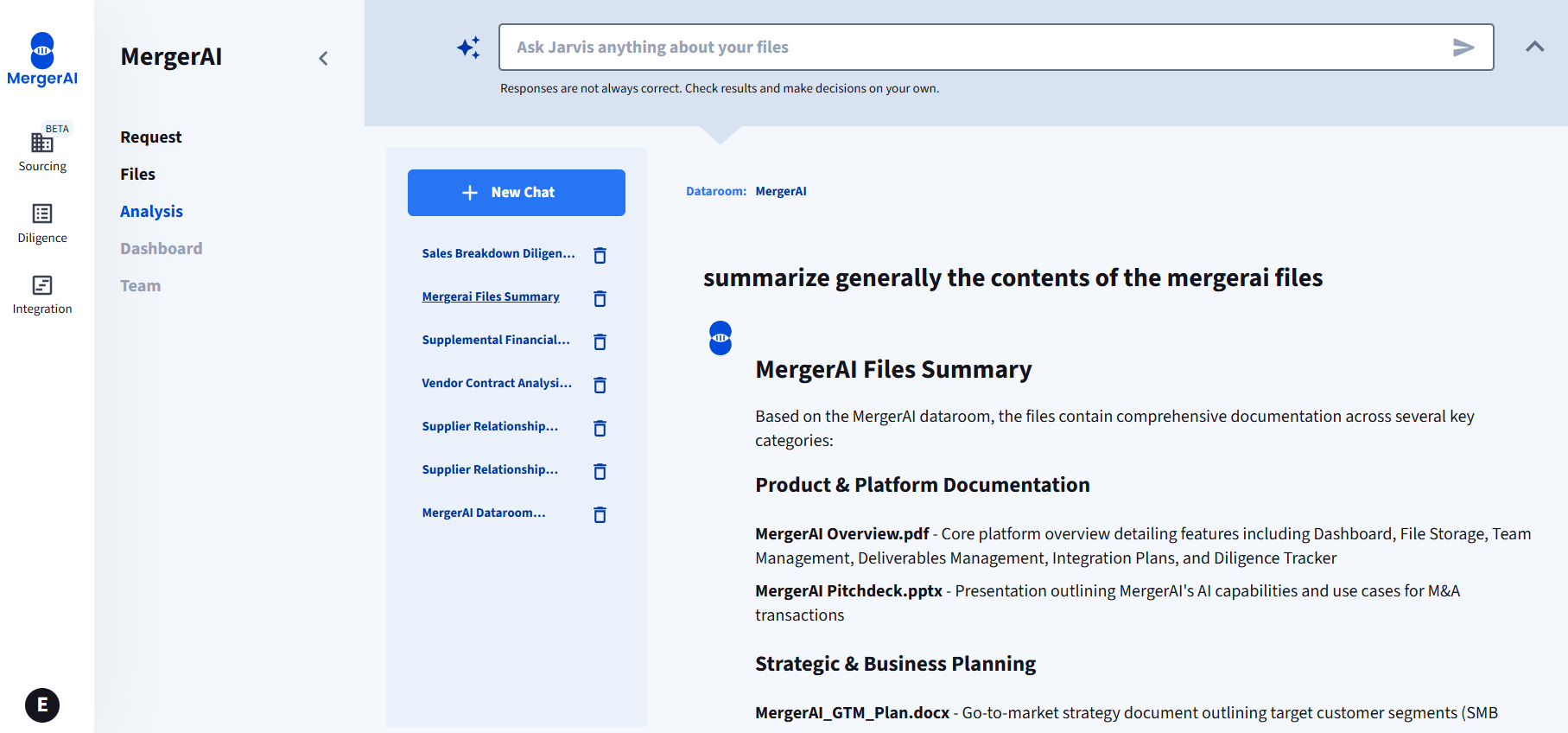The width and height of the screenshot is (1568, 733).
Task: Click the summarize query title text
Action: [x=1013, y=278]
